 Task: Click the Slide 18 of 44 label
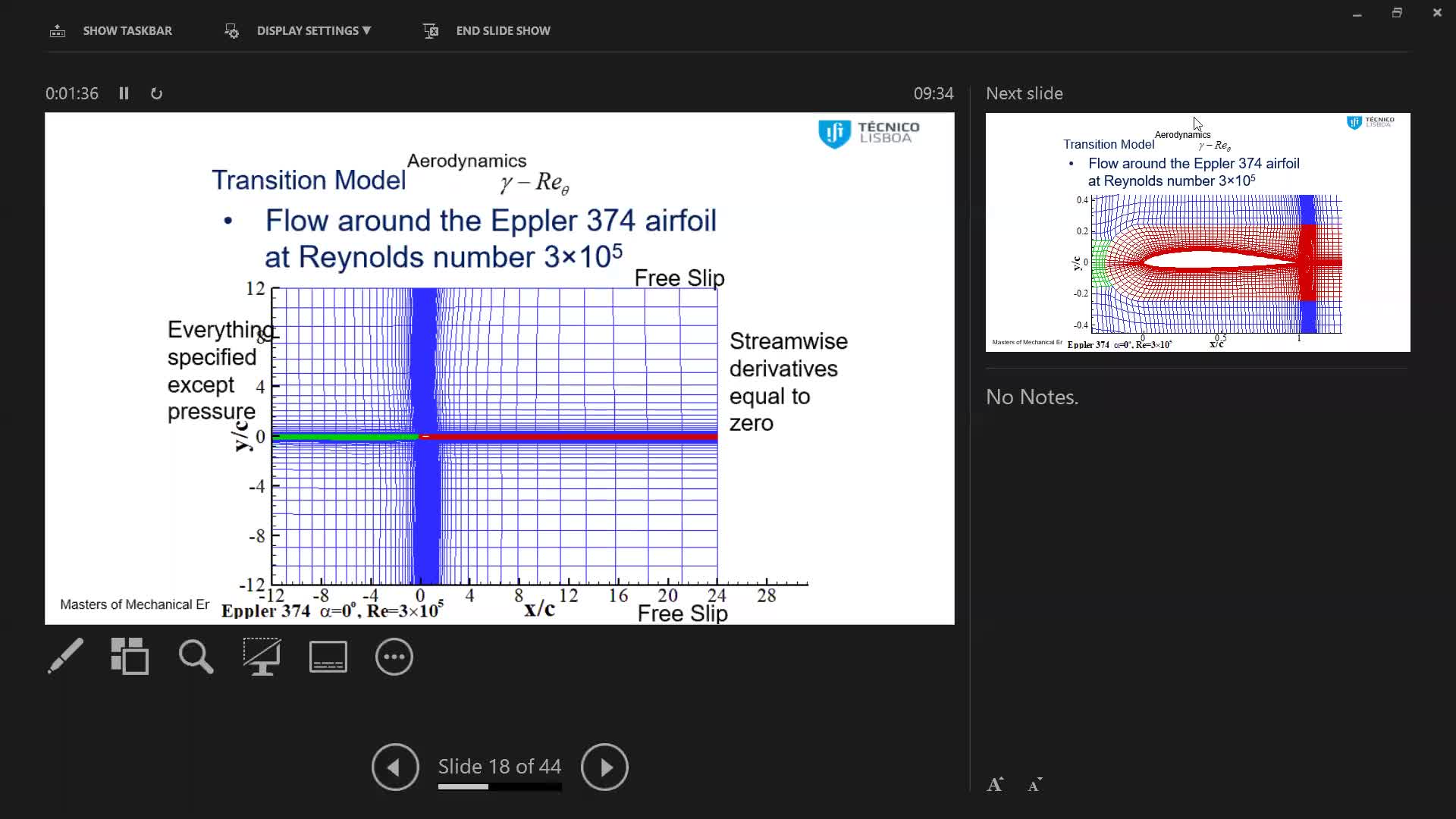pos(499,766)
